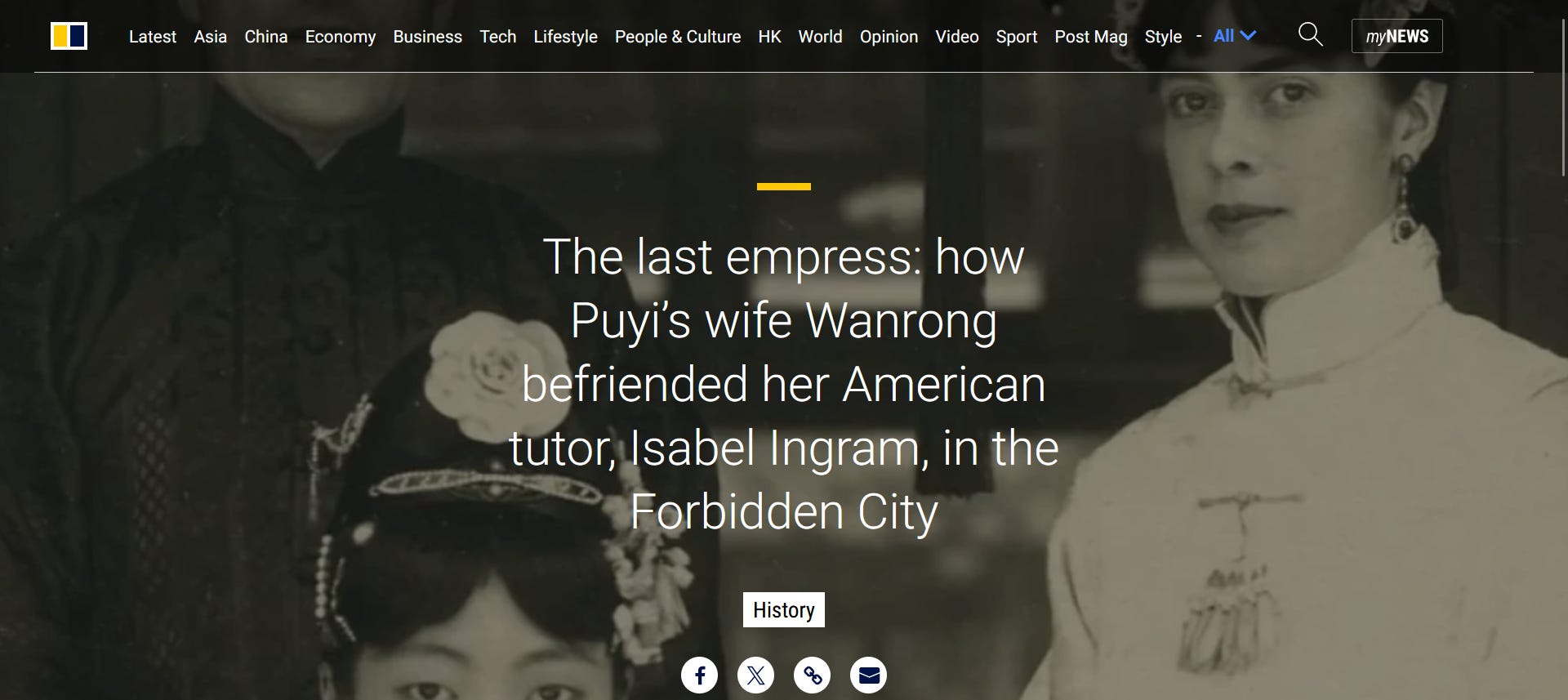Screen dimensions: 1568x700
Task: Share article via email icon
Action: pos(869,675)
